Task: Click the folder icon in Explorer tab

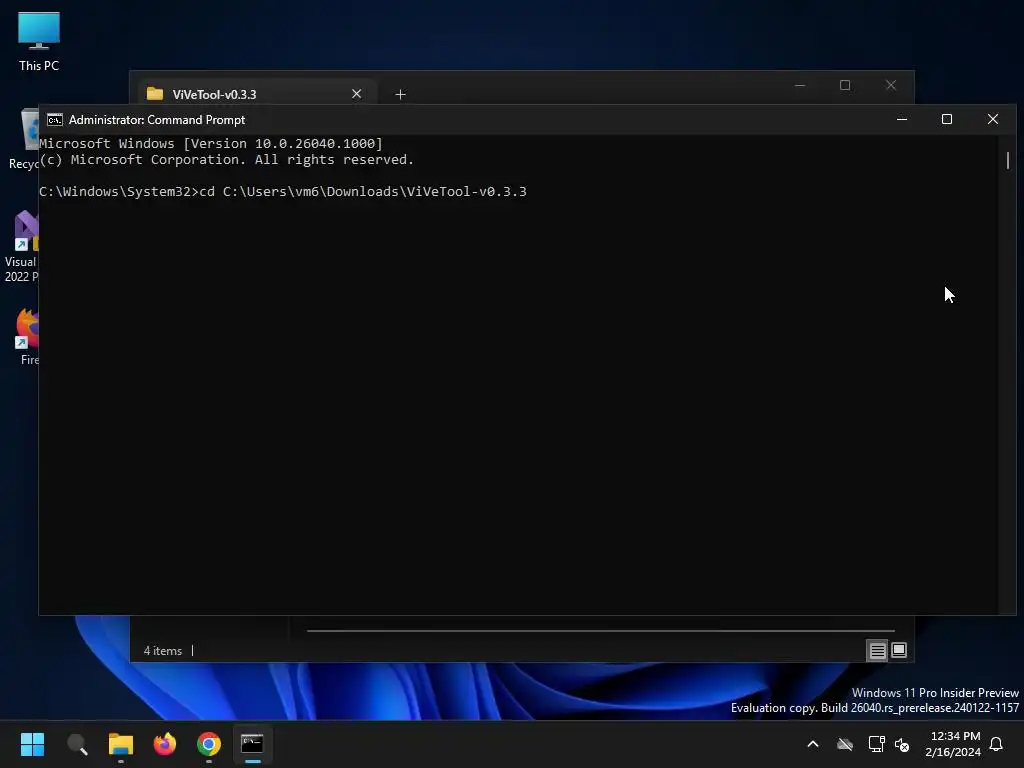Action: (155, 94)
